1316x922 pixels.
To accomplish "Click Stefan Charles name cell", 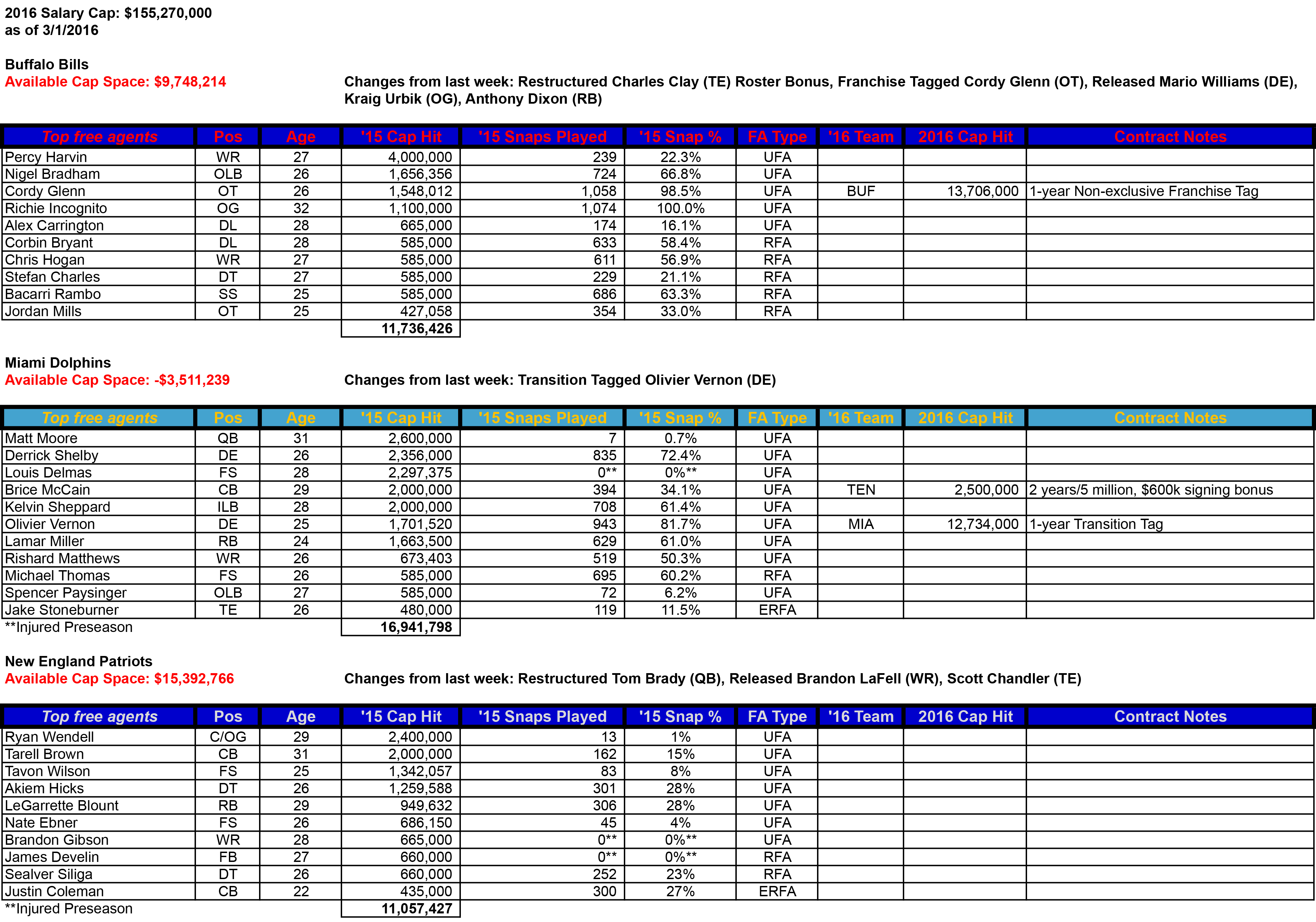I will click(x=98, y=277).
